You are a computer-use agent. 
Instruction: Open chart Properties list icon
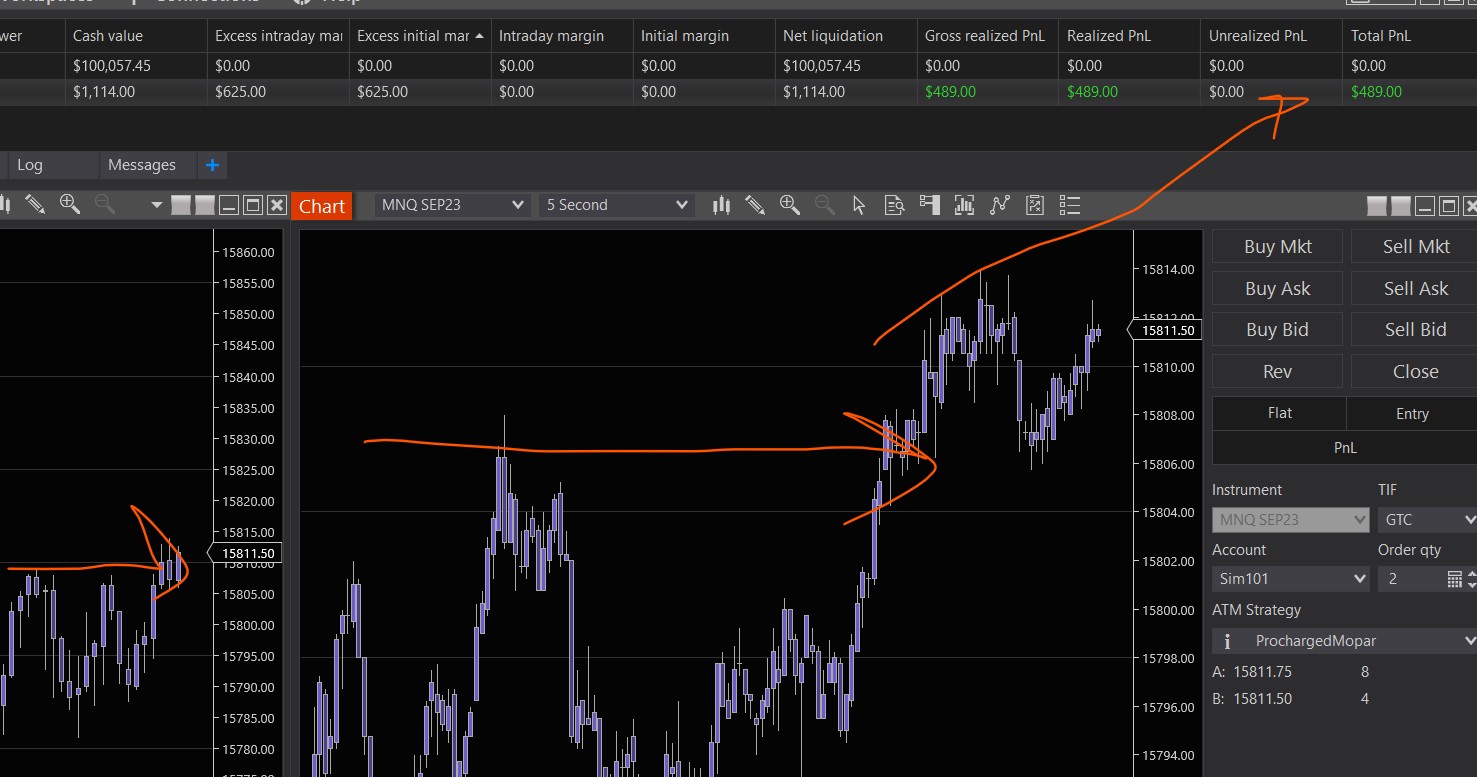pos(1069,205)
